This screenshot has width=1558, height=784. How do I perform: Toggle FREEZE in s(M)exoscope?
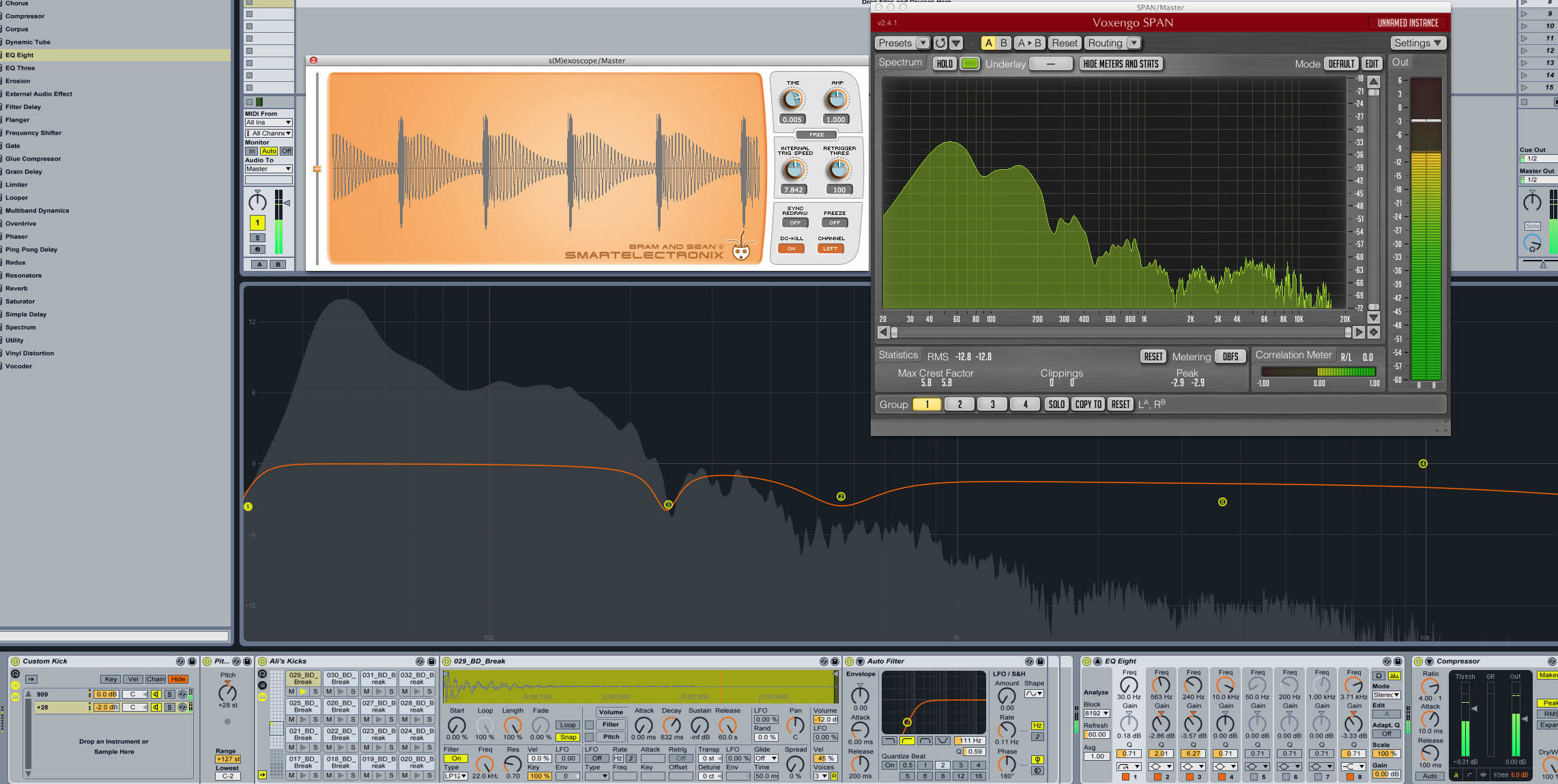click(x=835, y=222)
